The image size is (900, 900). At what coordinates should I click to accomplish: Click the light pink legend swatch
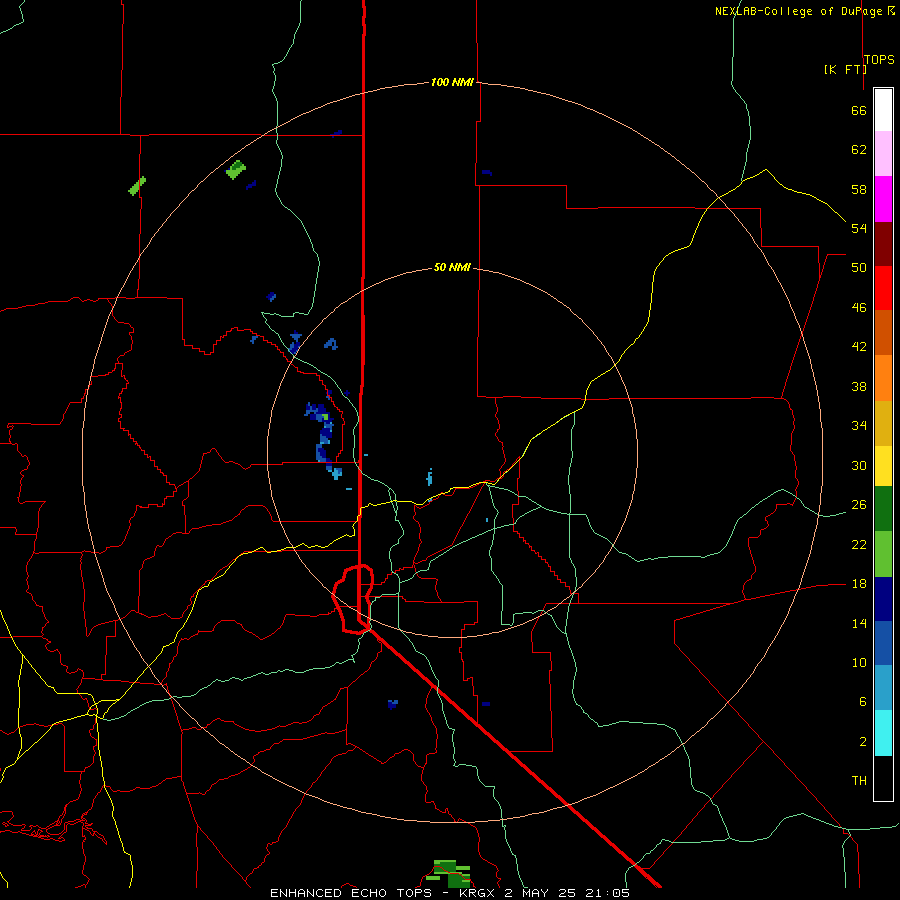[x=883, y=154]
